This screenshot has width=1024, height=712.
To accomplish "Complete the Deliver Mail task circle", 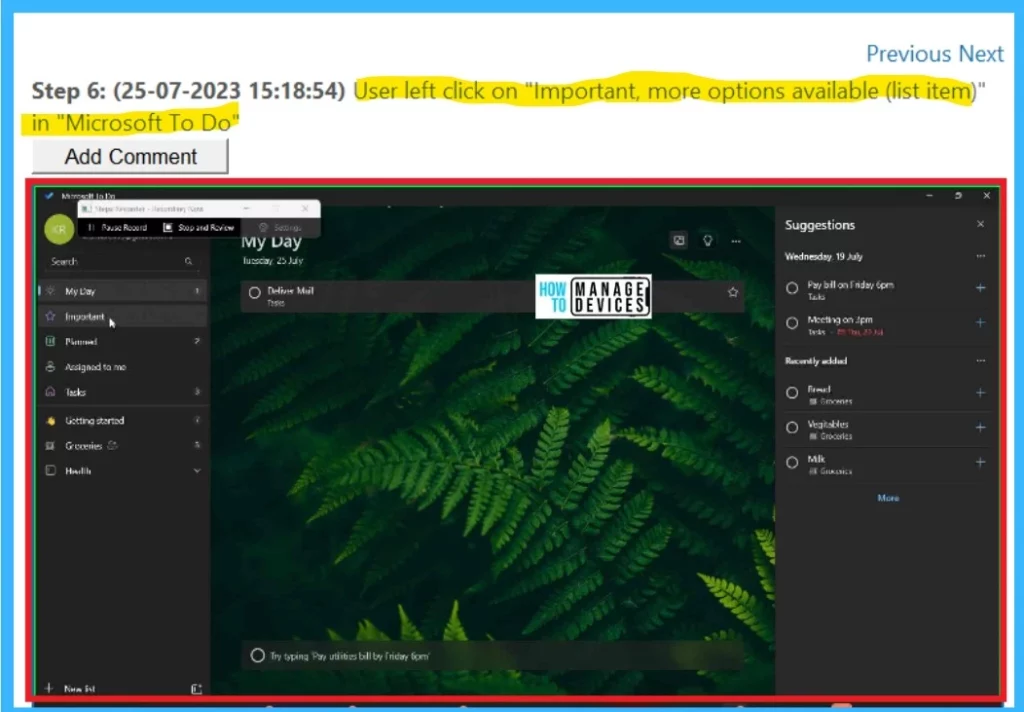I will pos(255,293).
